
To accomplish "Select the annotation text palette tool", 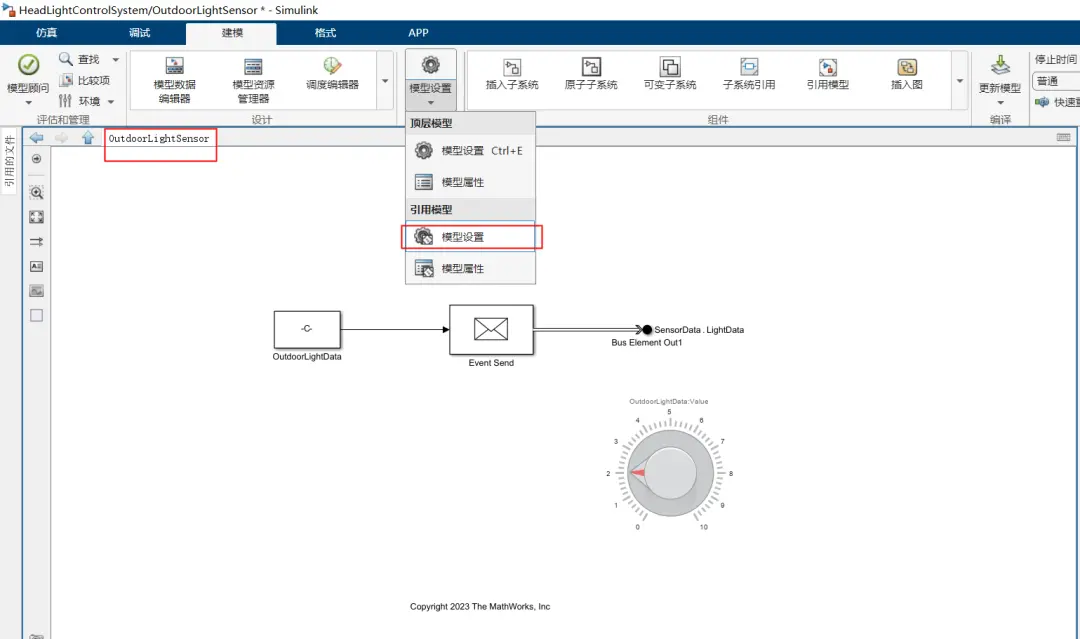I will (x=37, y=266).
